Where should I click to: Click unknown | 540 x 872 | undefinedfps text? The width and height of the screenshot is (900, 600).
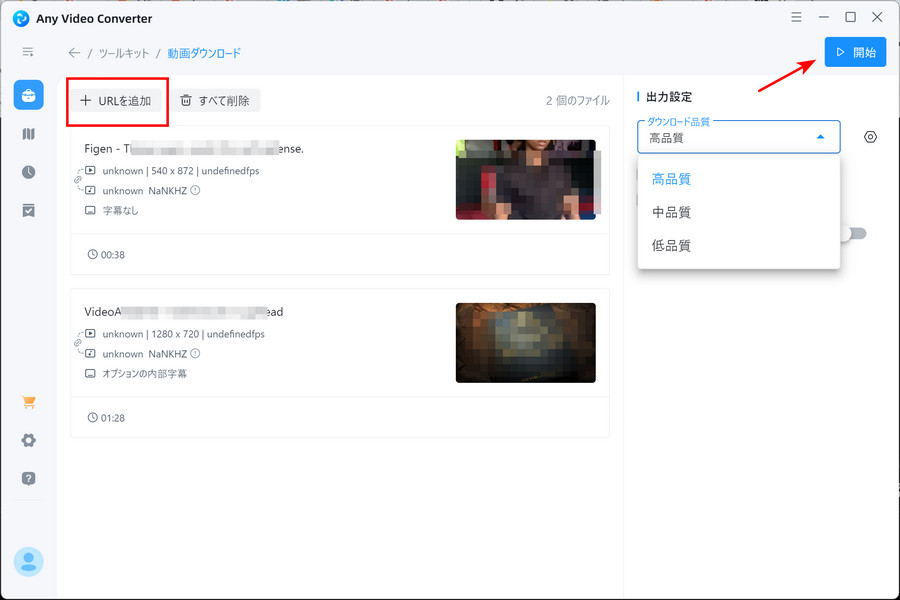point(181,171)
